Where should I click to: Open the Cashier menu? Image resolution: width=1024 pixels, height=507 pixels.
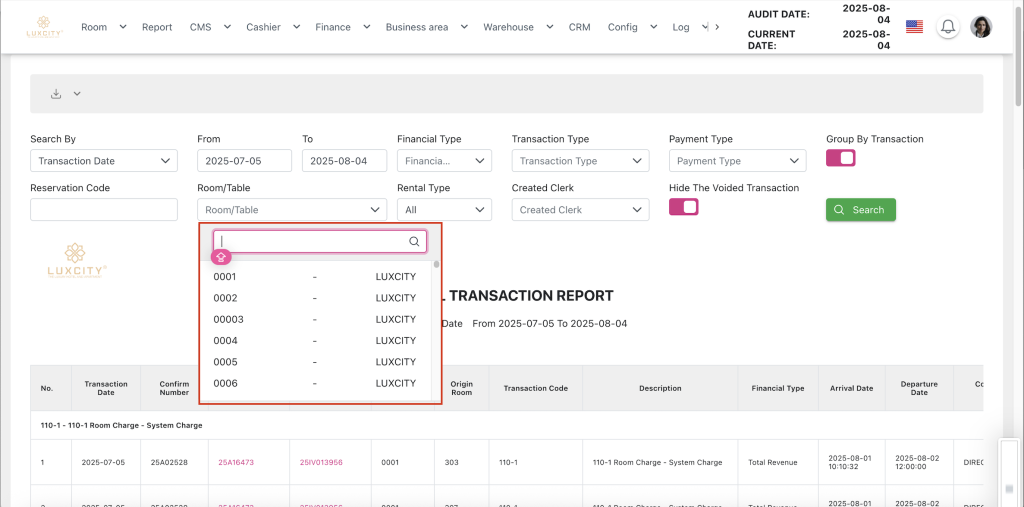271,27
